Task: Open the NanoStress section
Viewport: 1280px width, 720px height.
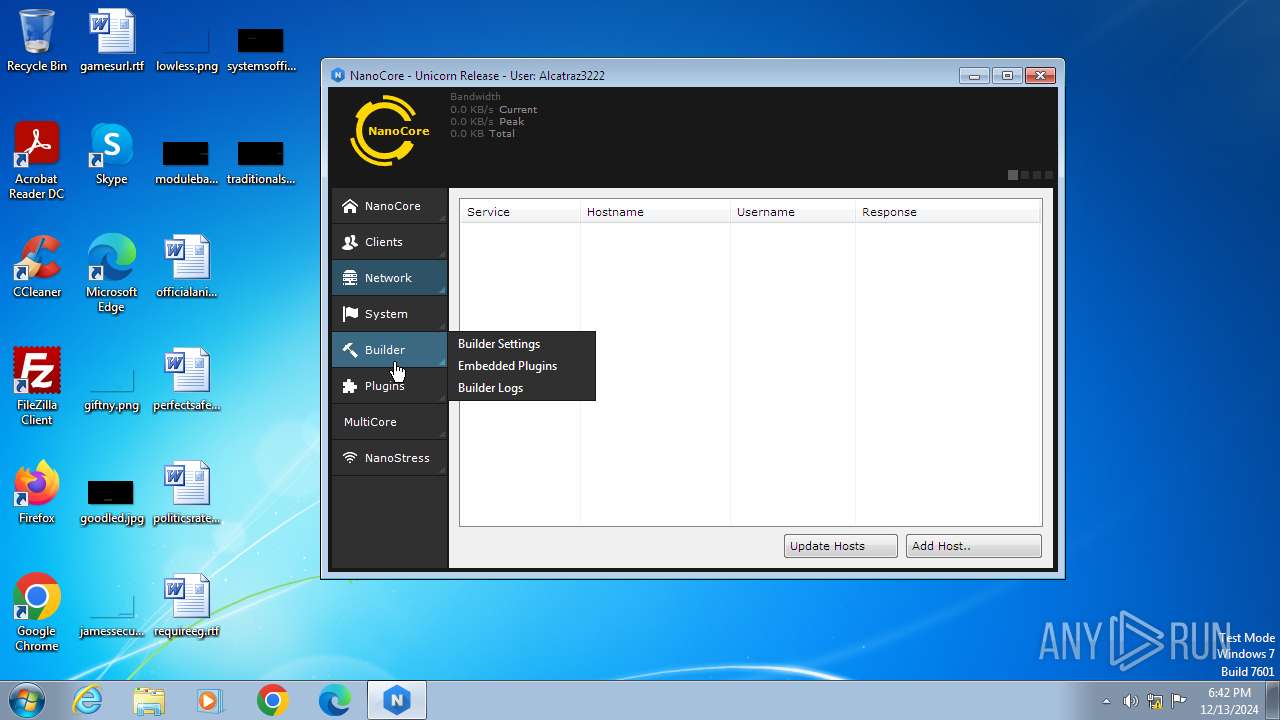Action: tap(389, 458)
